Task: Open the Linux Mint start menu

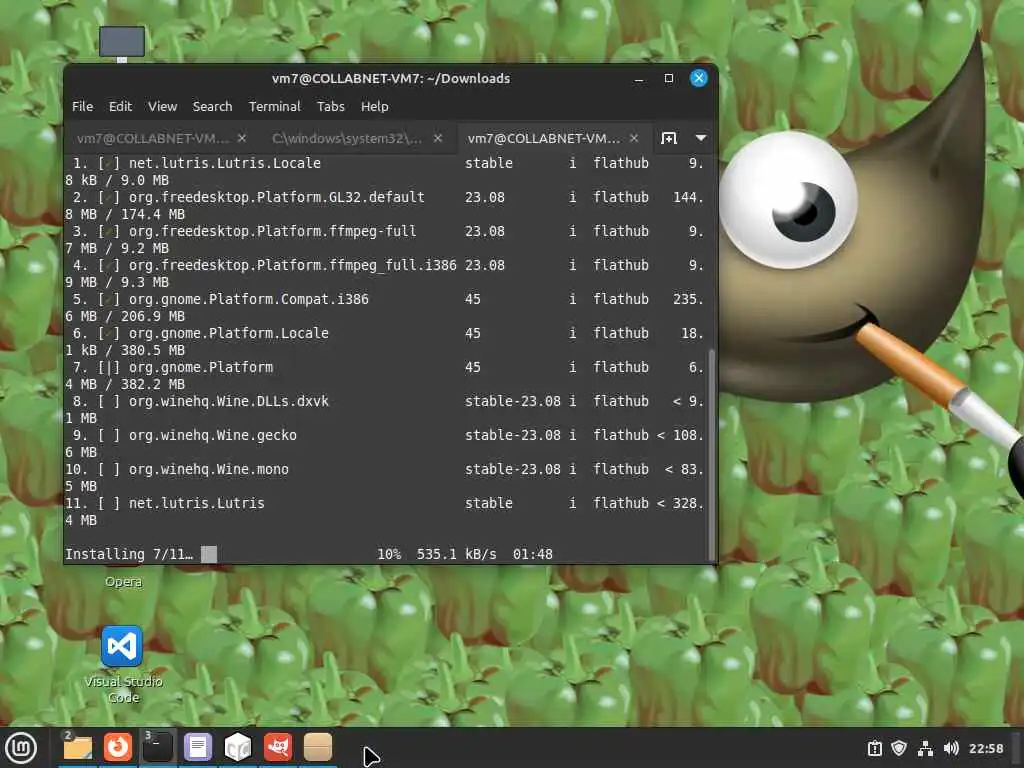Action: click(21, 748)
